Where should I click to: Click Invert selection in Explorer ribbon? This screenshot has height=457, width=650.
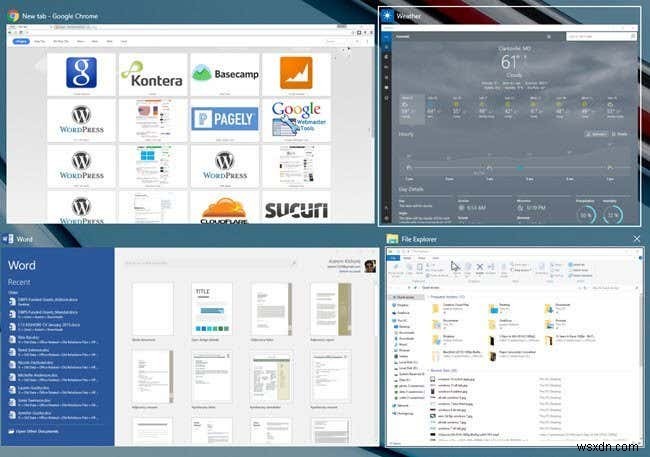tap(580, 275)
